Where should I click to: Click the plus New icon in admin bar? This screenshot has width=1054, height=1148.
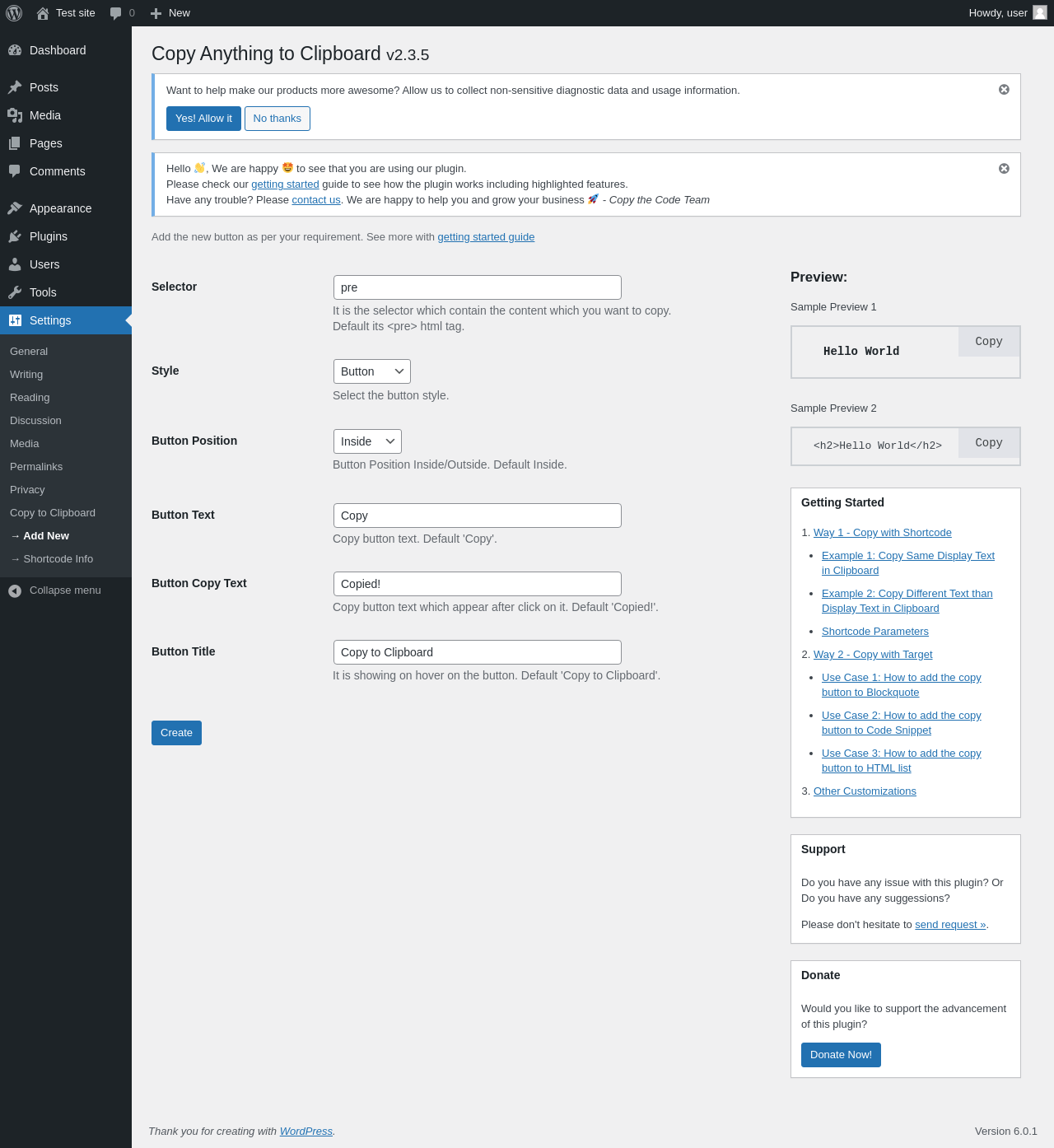pos(156,13)
